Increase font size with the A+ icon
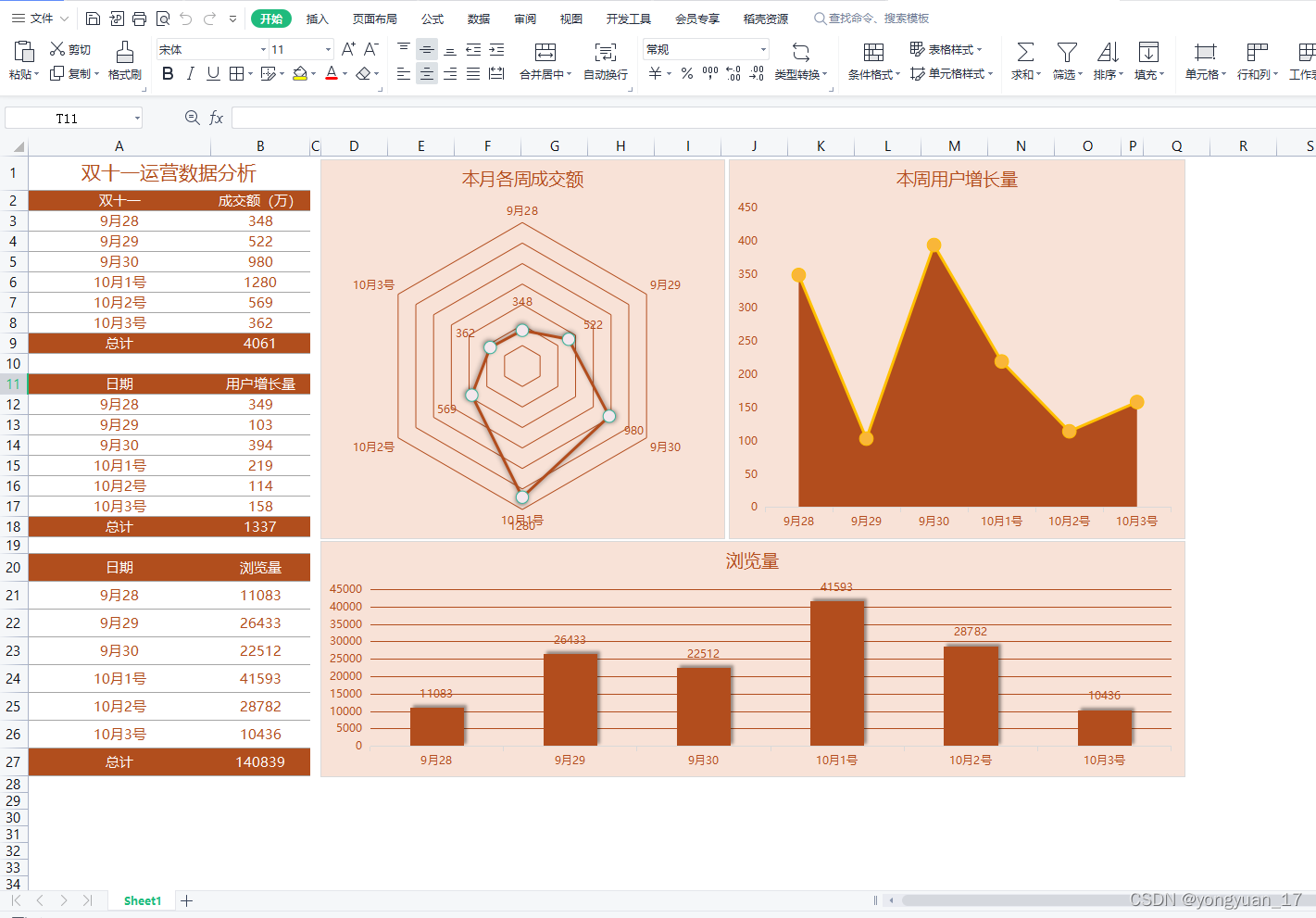The width and height of the screenshot is (1316, 918). 348,49
